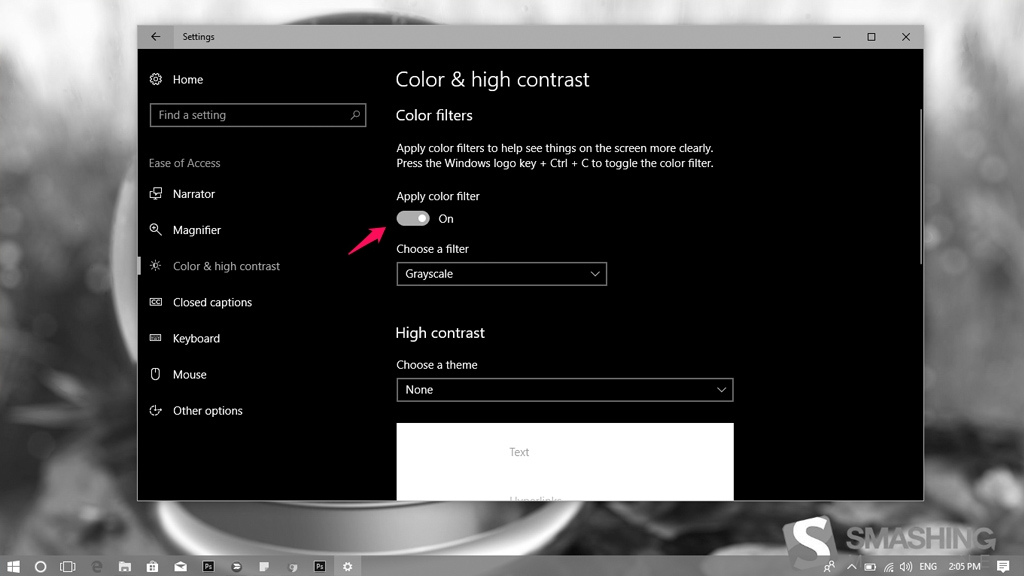Open Home via the gear icon
The width and height of the screenshot is (1024, 576).
click(x=155, y=79)
